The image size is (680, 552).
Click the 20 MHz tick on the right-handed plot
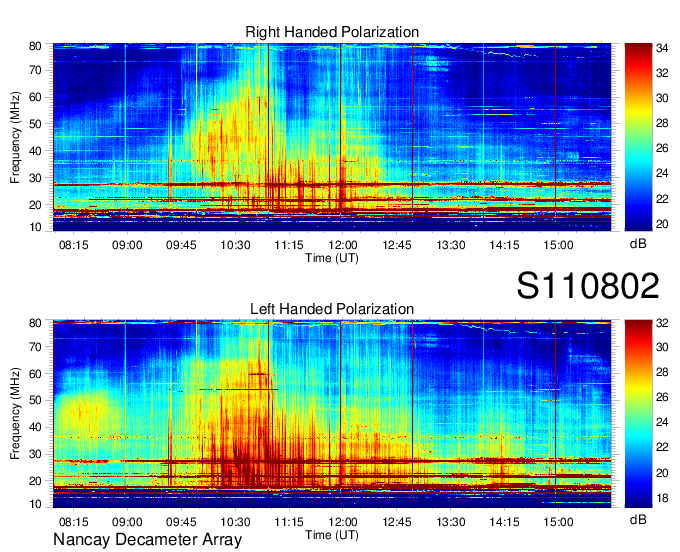pos(35,205)
